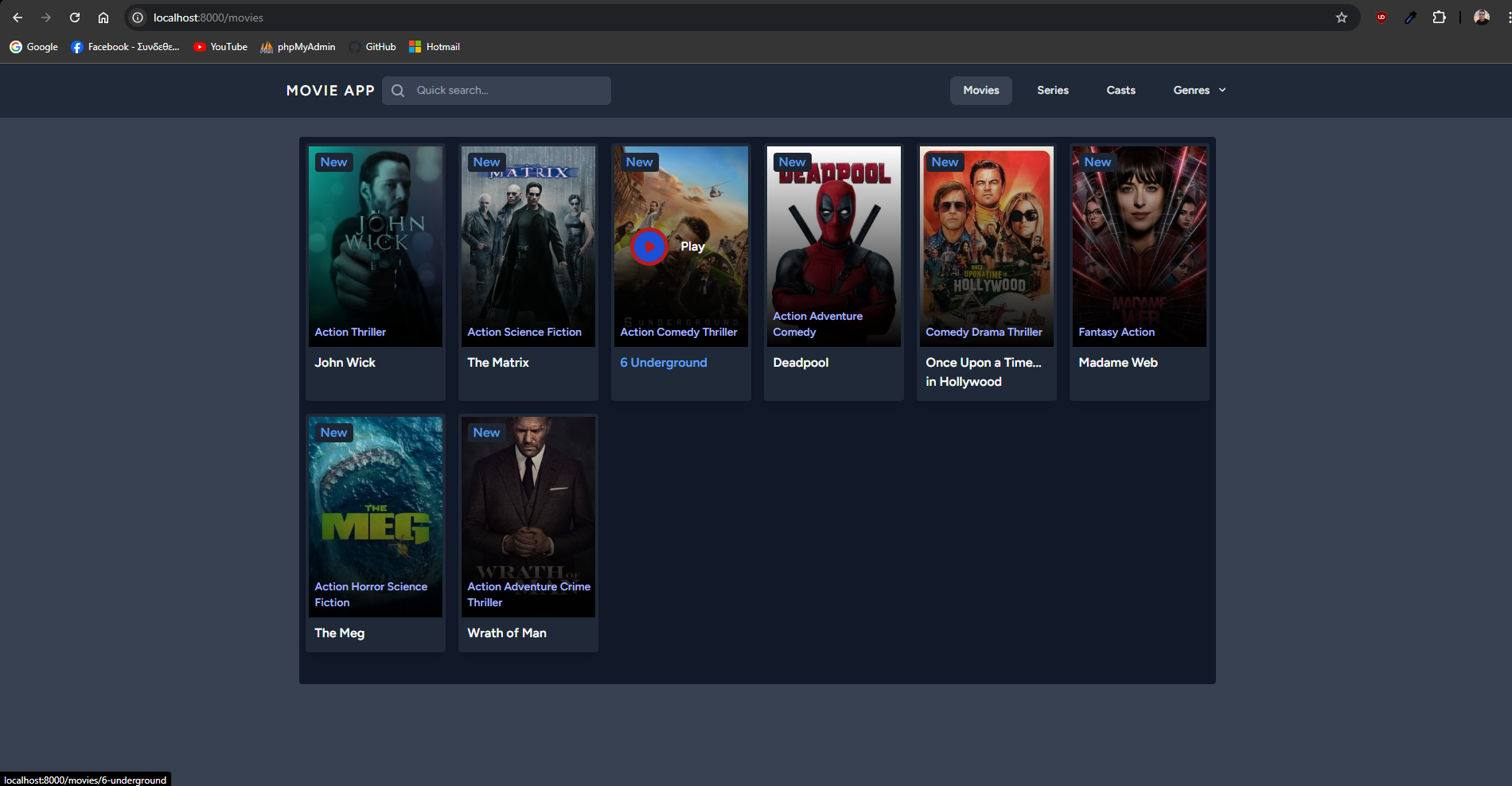Open the Google bookmark
Screen dimensions: 1512x786
pyautogui.click(x=33, y=47)
